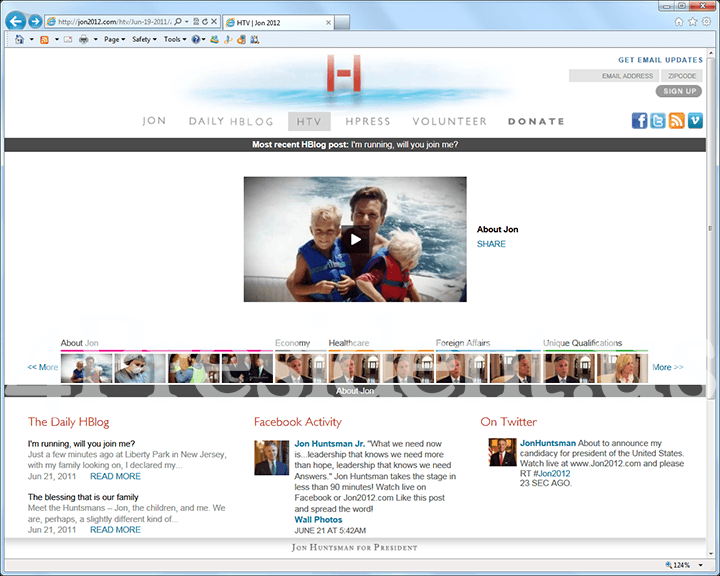Click the Jon Huntsman Jr. Facebook name link
720x576 pixels.
[x=330, y=444]
